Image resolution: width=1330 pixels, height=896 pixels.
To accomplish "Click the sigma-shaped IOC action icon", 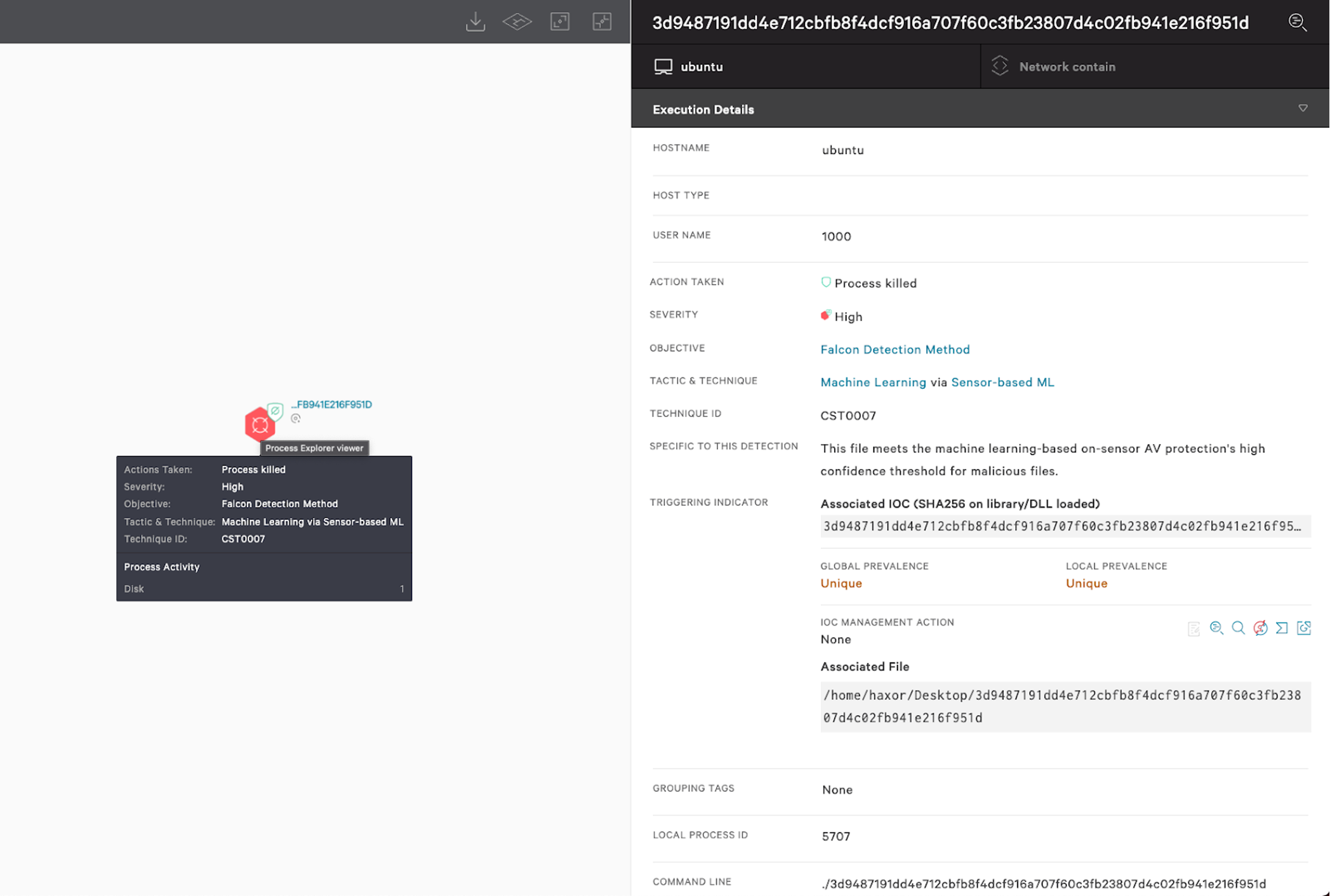I will point(1282,628).
